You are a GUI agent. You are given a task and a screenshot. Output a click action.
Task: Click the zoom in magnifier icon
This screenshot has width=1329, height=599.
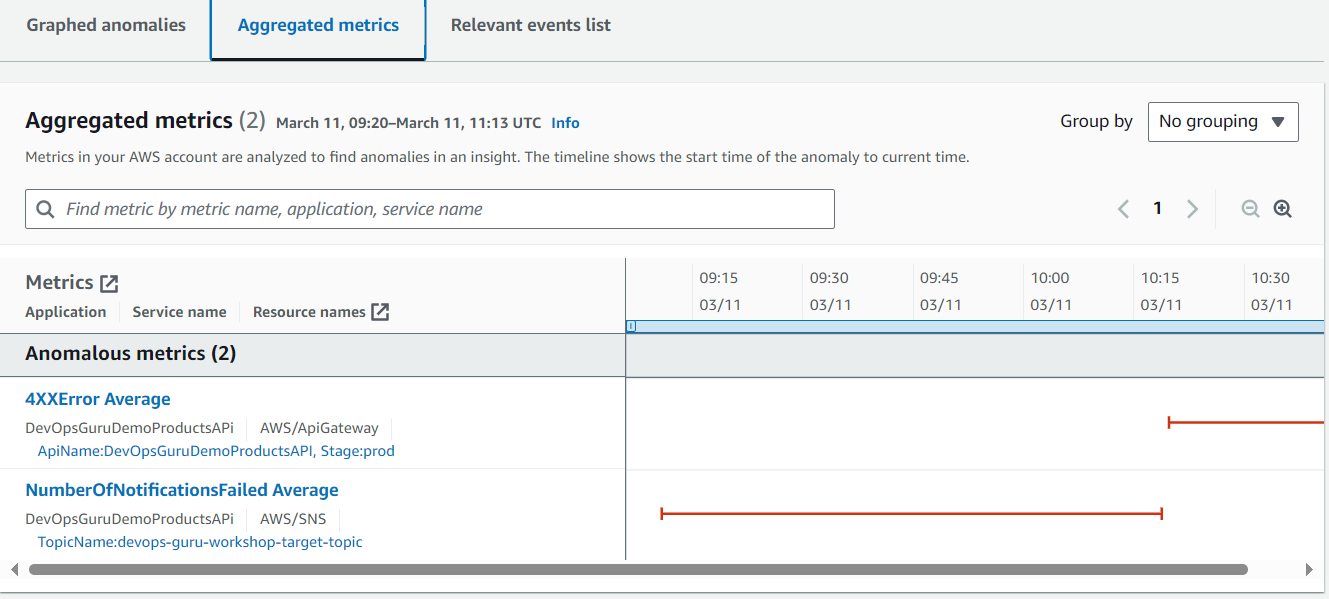[1283, 209]
